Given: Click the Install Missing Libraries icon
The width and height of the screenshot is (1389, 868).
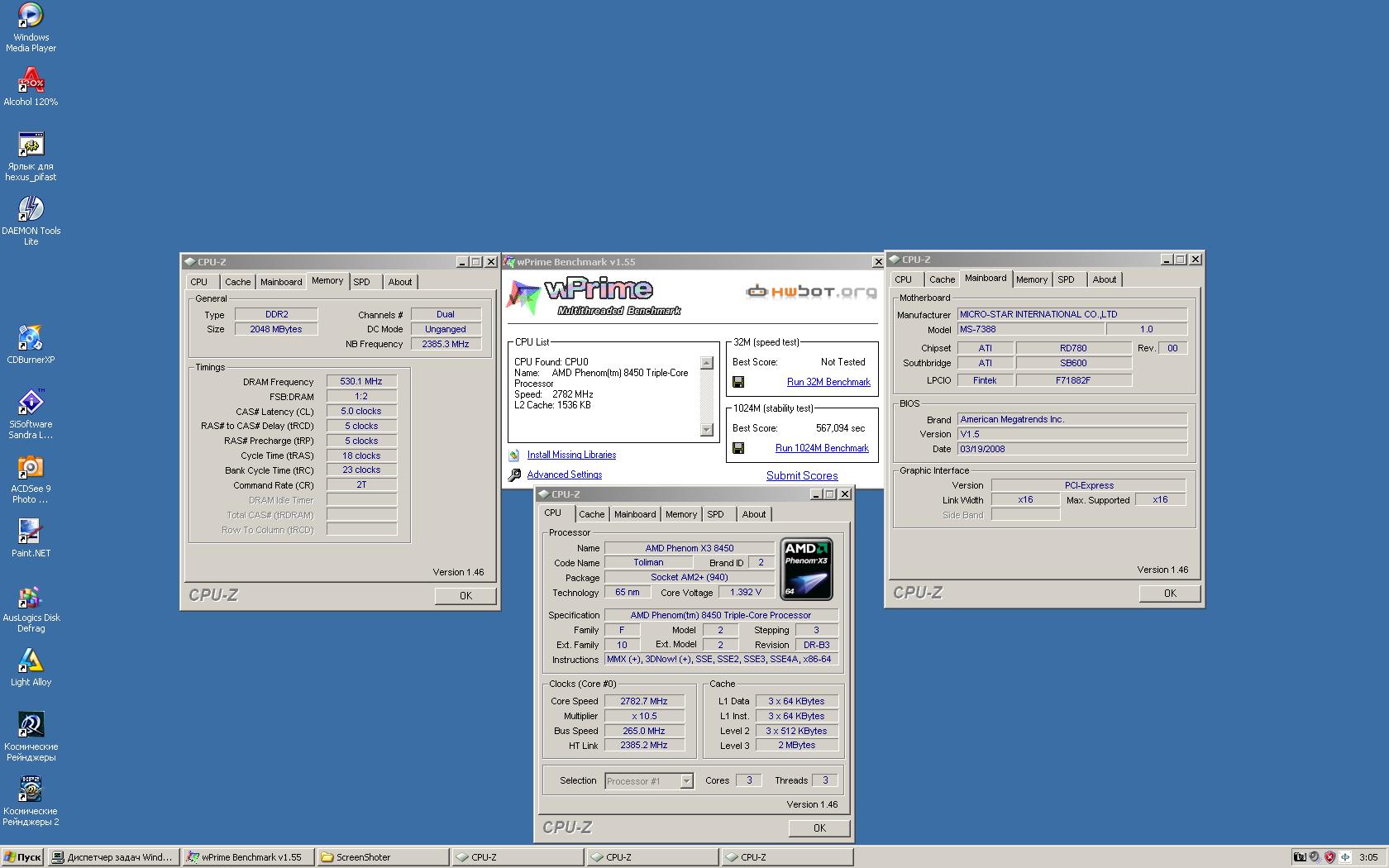Looking at the screenshot, I should [x=514, y=455].
